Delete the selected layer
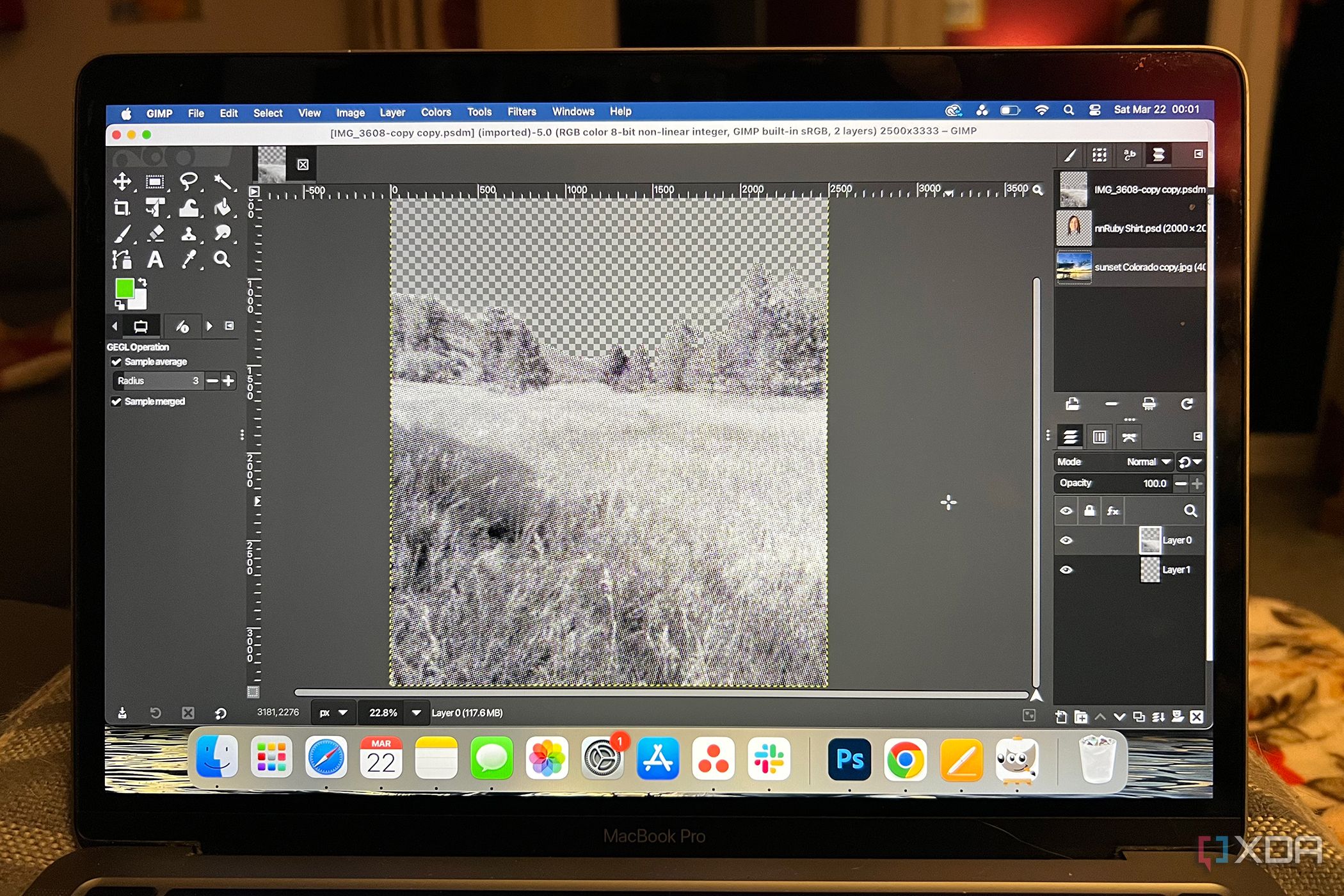The image size is (1344, 896). tap(1196, 717)
